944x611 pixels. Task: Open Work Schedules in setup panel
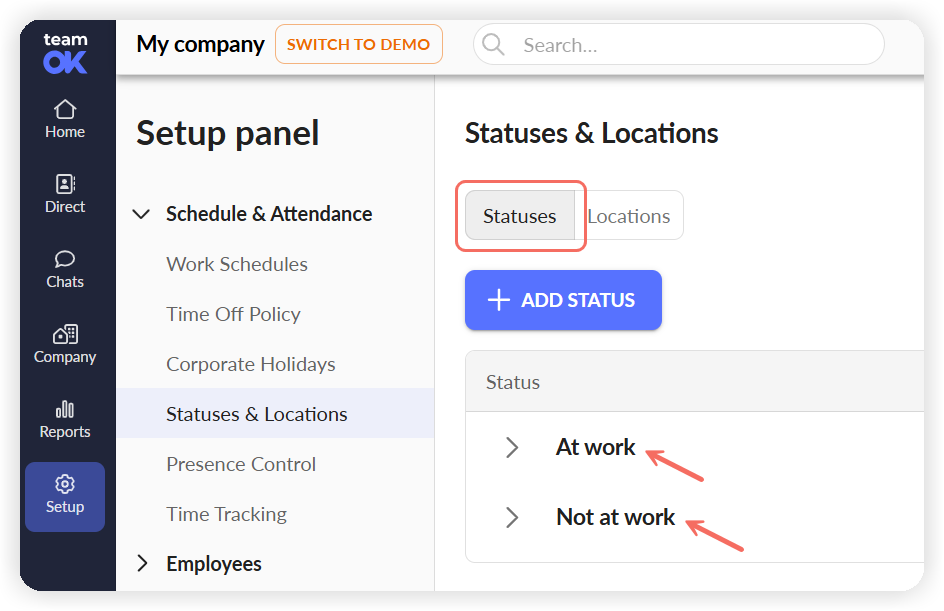coord(237,264)
